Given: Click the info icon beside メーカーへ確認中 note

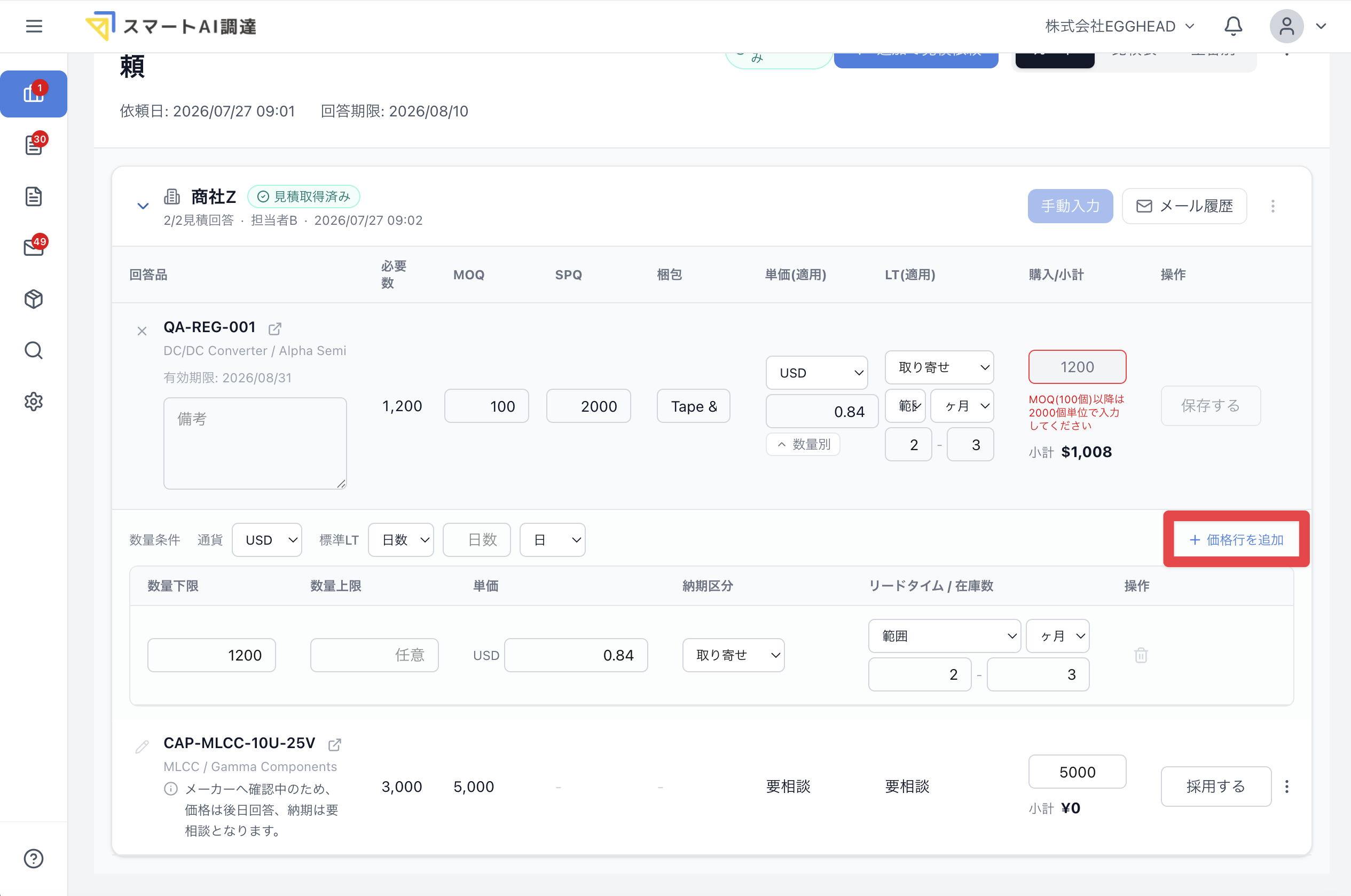Looking at the screenshot, I should coord(170,789).
